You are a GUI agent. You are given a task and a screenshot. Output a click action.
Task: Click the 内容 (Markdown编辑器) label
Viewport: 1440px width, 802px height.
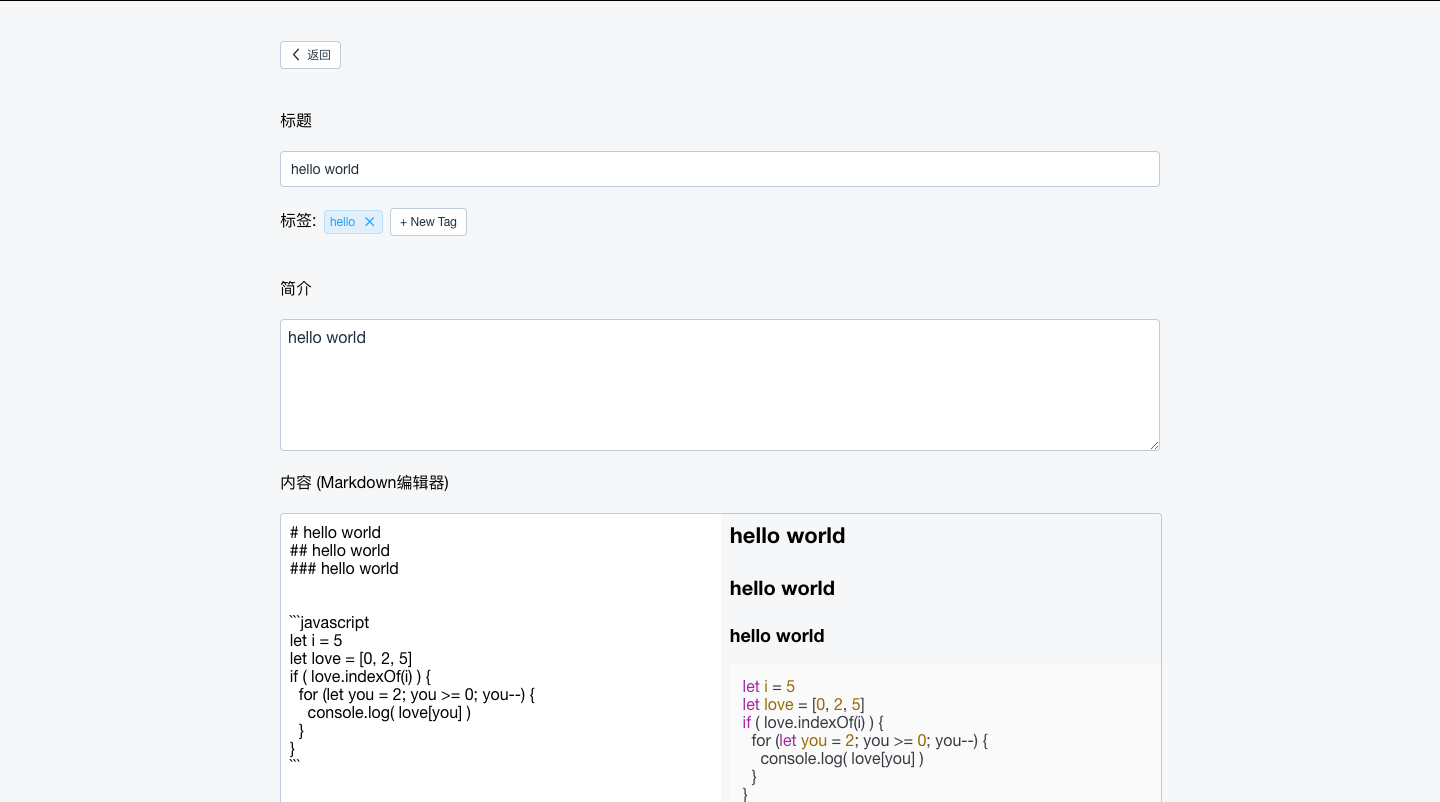[364, 482]
